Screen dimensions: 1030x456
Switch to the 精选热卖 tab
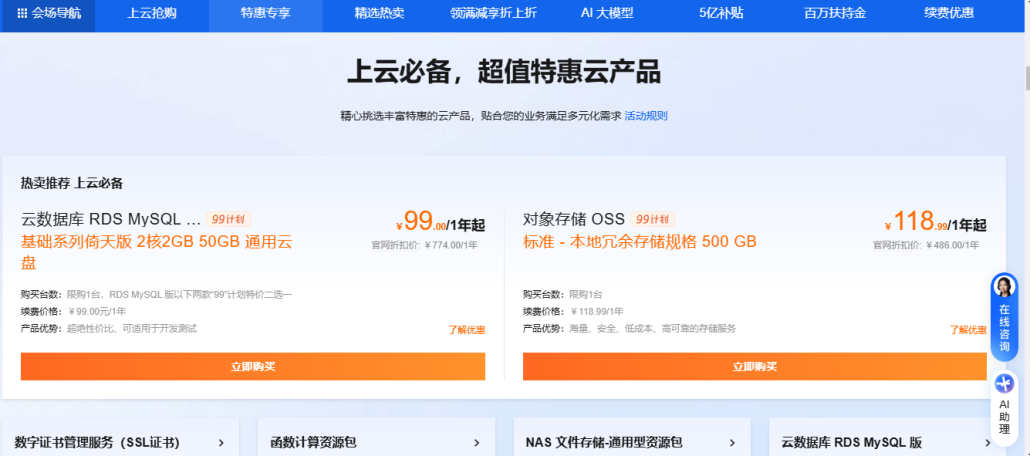pyautogui.click(x=379, y=13)
